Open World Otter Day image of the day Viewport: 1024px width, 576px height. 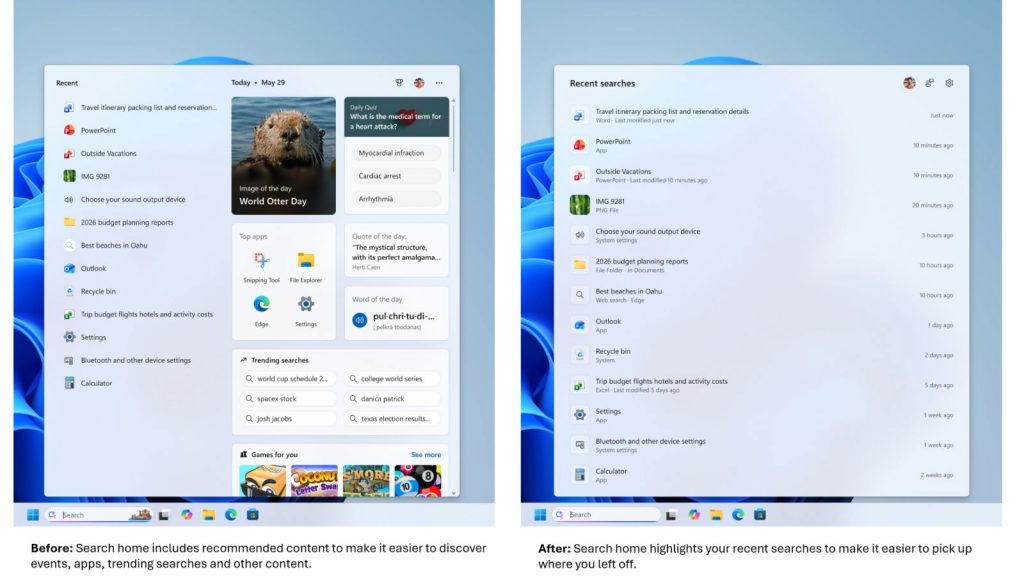[283, 155]
